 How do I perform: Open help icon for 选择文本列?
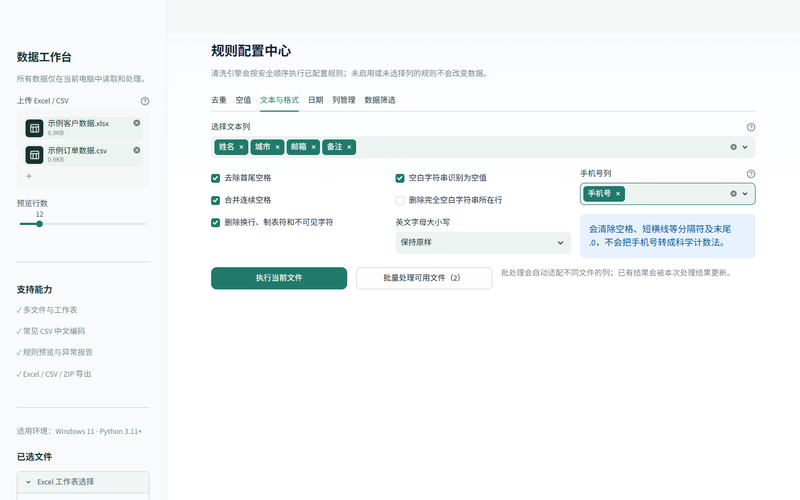pyautogui.click(x=751, y=127)
